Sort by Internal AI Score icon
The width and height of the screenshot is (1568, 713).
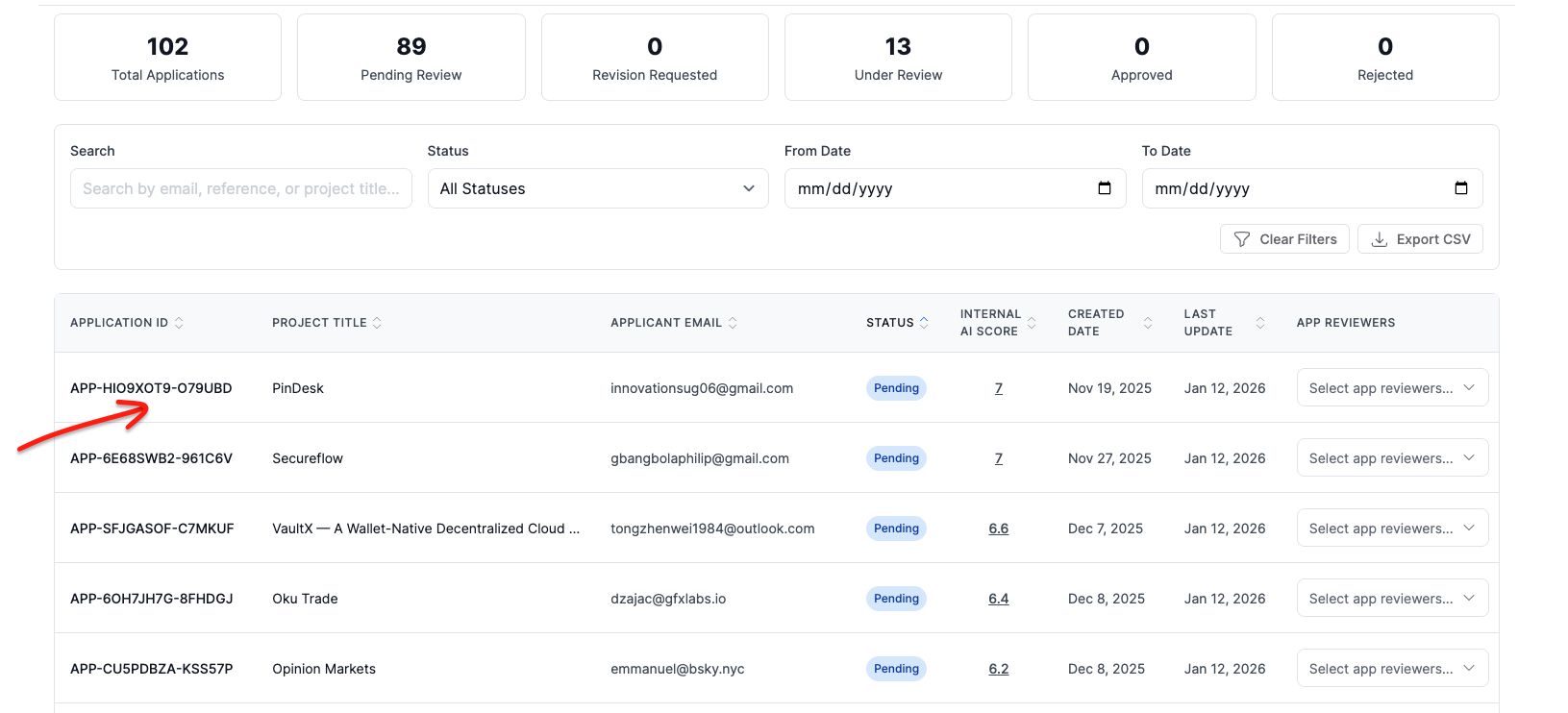pos(1032,323)
